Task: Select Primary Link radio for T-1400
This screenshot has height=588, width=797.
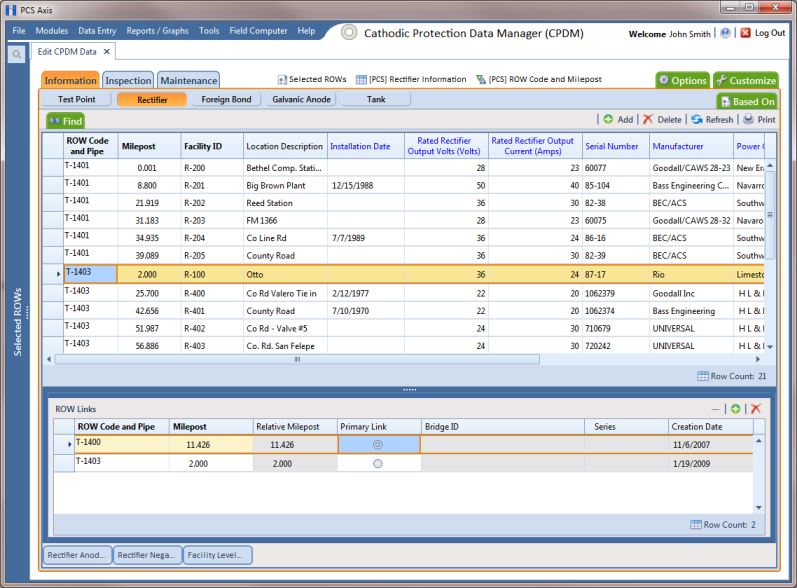Action: 378,445
